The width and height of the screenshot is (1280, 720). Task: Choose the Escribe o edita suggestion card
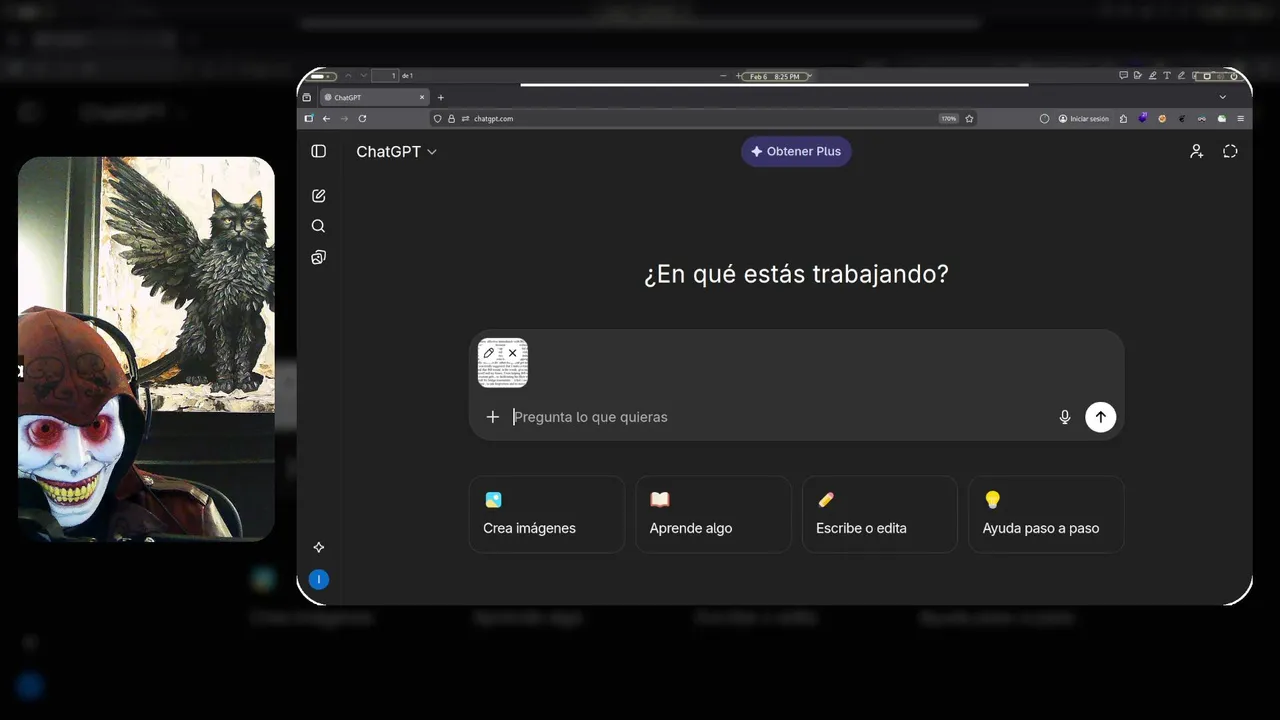click(x=880, y=514)
